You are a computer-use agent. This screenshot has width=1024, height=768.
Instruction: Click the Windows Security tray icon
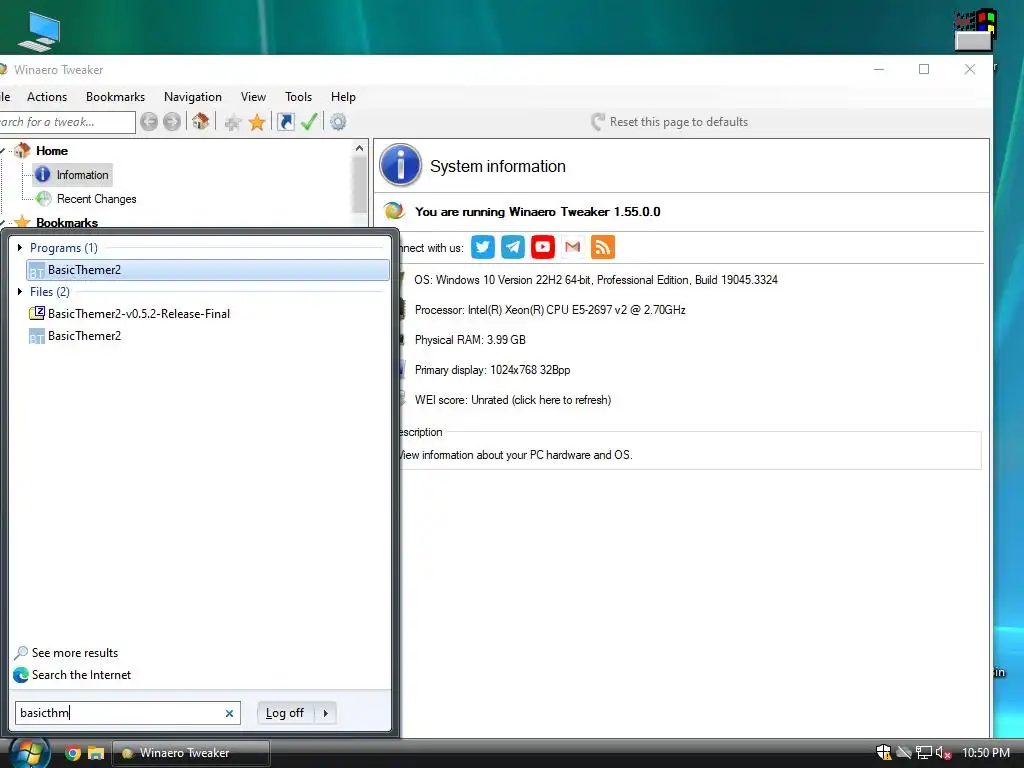(884, 752)
